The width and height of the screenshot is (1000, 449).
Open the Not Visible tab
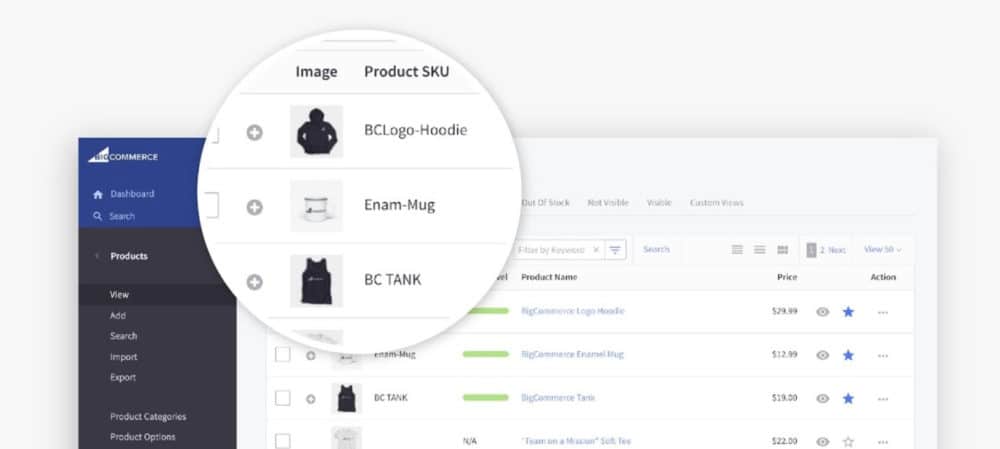(608, 203)
